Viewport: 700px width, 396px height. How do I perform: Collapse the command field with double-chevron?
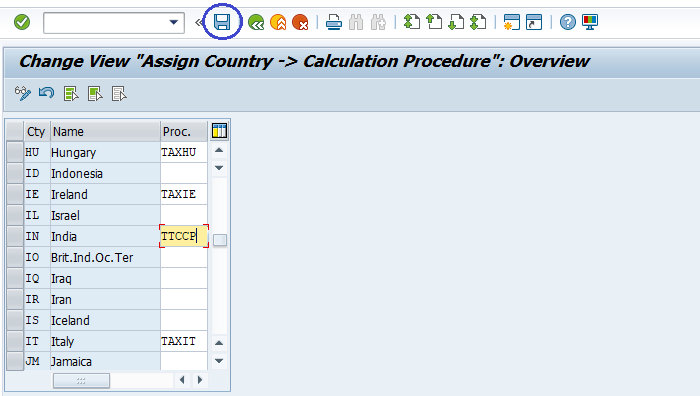[198, 22]
